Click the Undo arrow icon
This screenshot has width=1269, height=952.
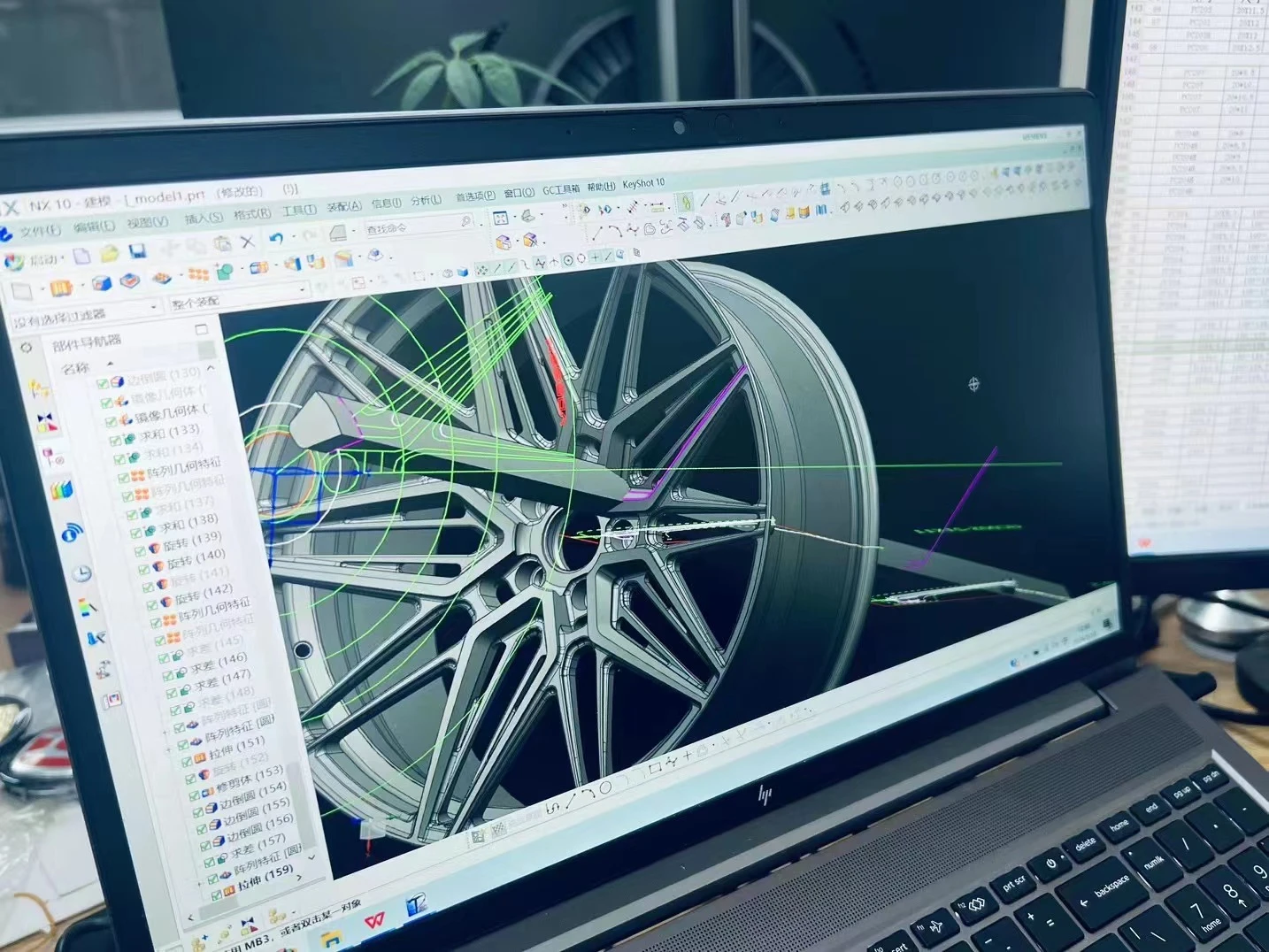pyautogui.click(x=275, y=239)
